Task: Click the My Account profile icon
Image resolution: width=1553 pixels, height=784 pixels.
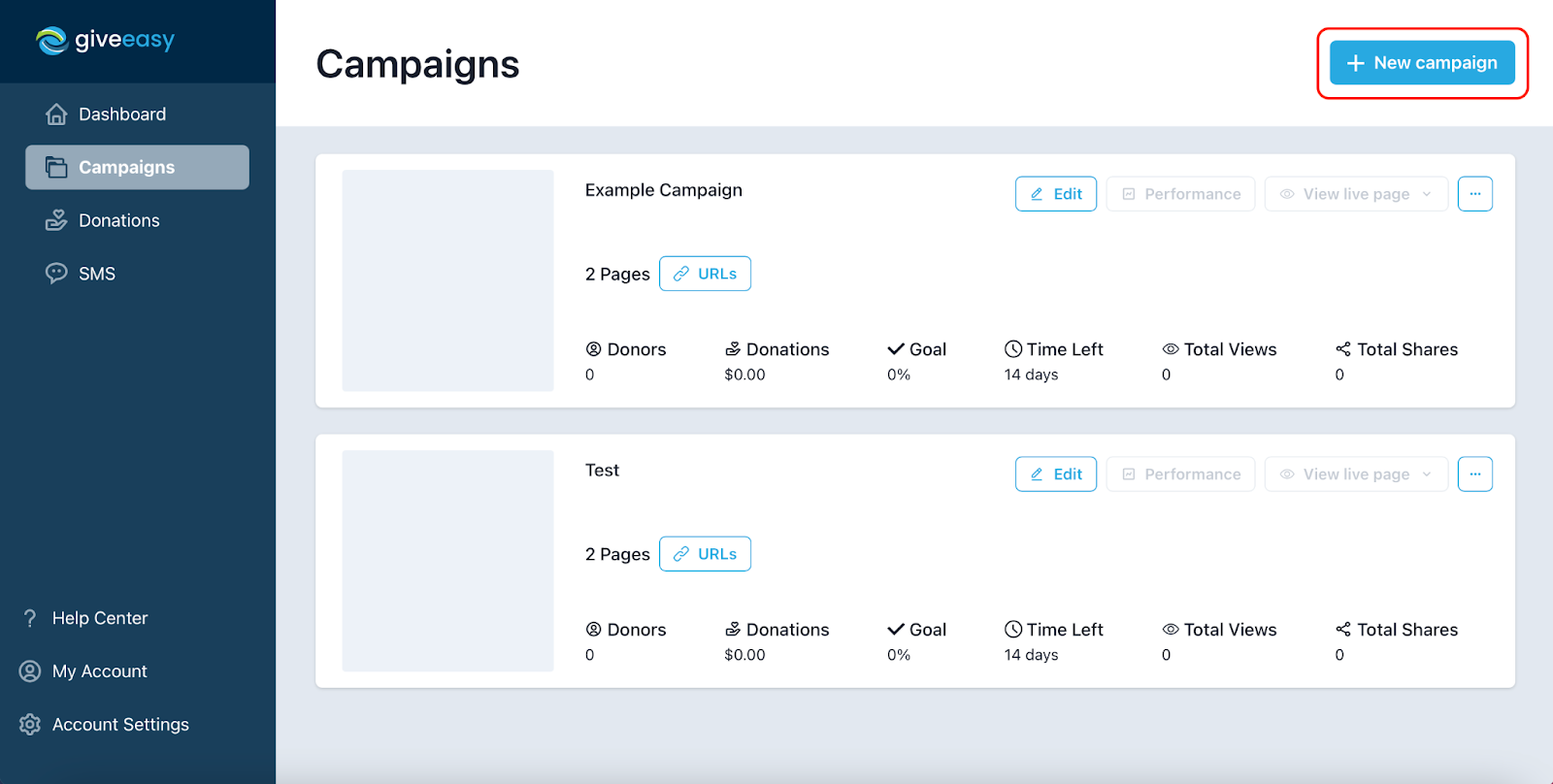Action: pyautogui.click(x=30, y=671)
